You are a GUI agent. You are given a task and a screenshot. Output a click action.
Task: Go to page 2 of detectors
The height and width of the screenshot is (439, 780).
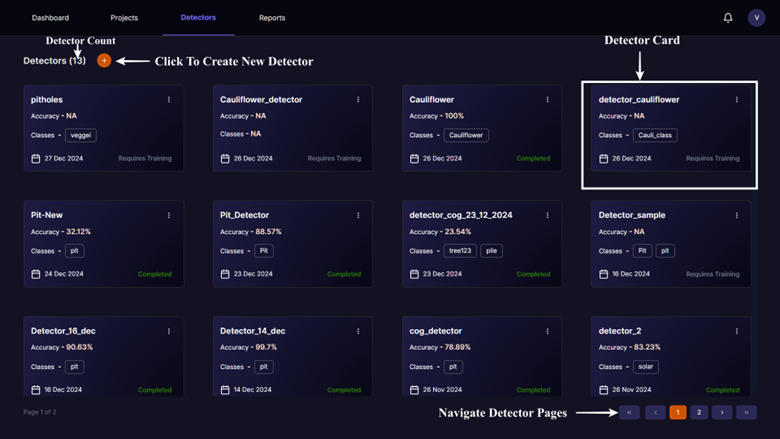tap(699, 412)
